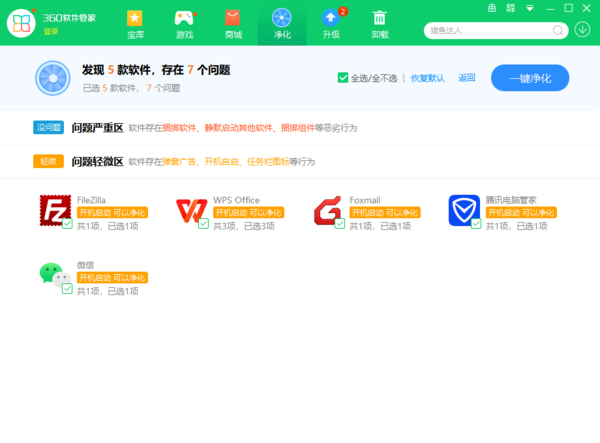Click the download manager arrow icon
The height and width of the screenshot is (443, 600).
point(582,29)
